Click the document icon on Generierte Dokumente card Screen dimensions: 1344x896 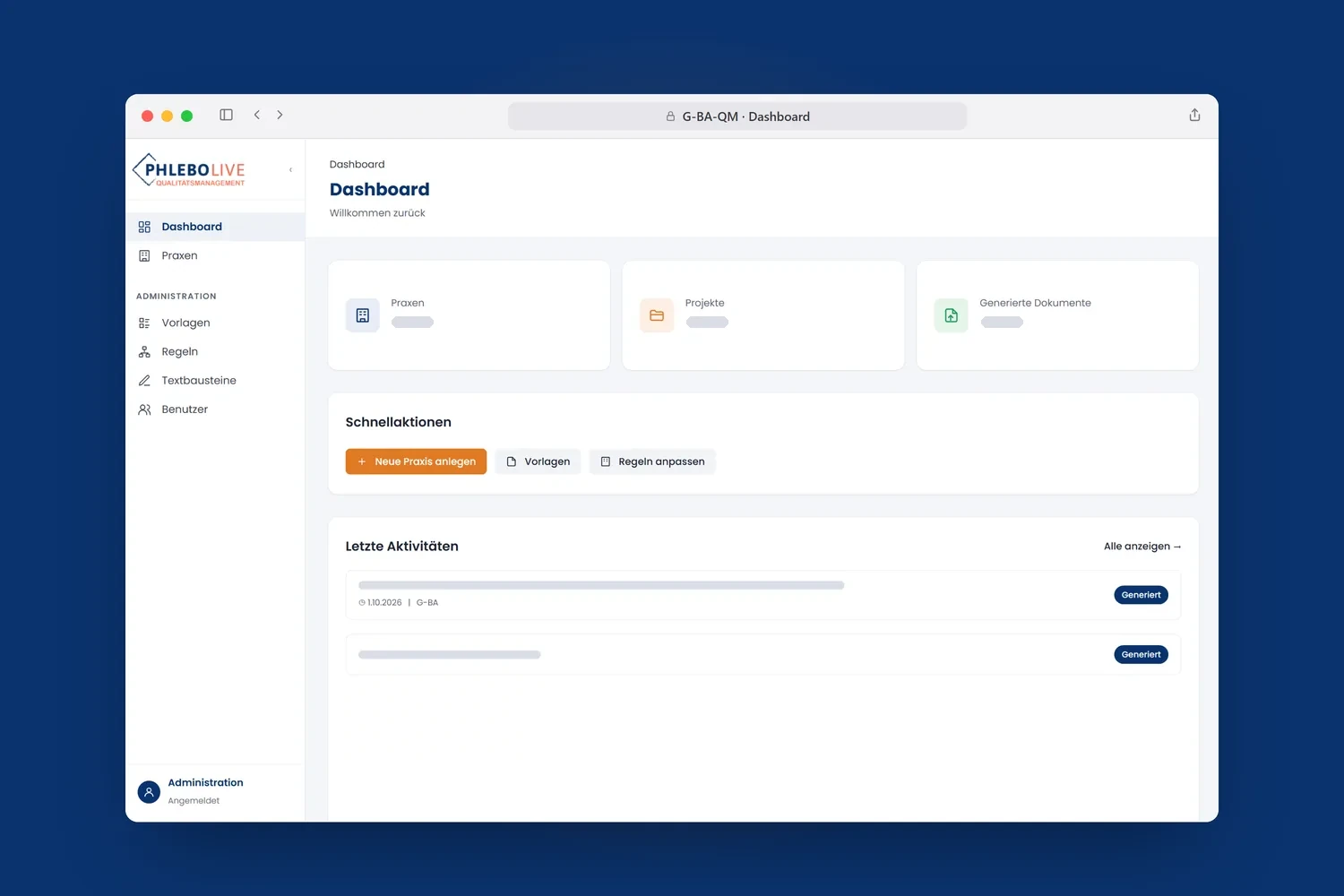pos(952,315)
